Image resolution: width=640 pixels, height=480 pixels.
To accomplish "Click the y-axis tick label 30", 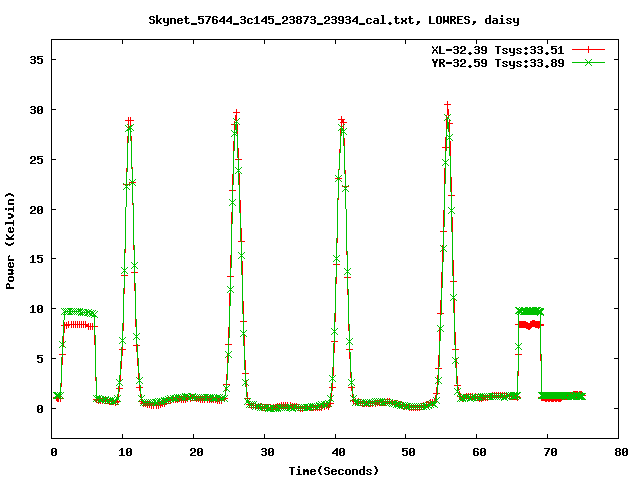I will tap(36, 110).
